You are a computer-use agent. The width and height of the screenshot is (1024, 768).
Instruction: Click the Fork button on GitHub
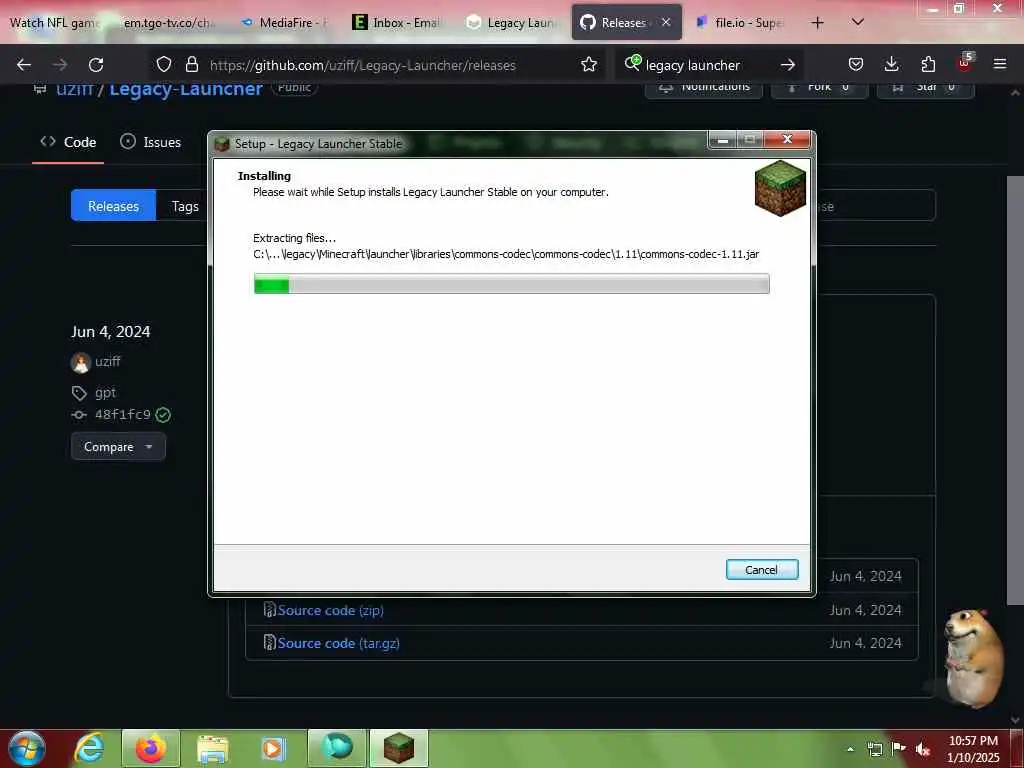pos(820,88)
